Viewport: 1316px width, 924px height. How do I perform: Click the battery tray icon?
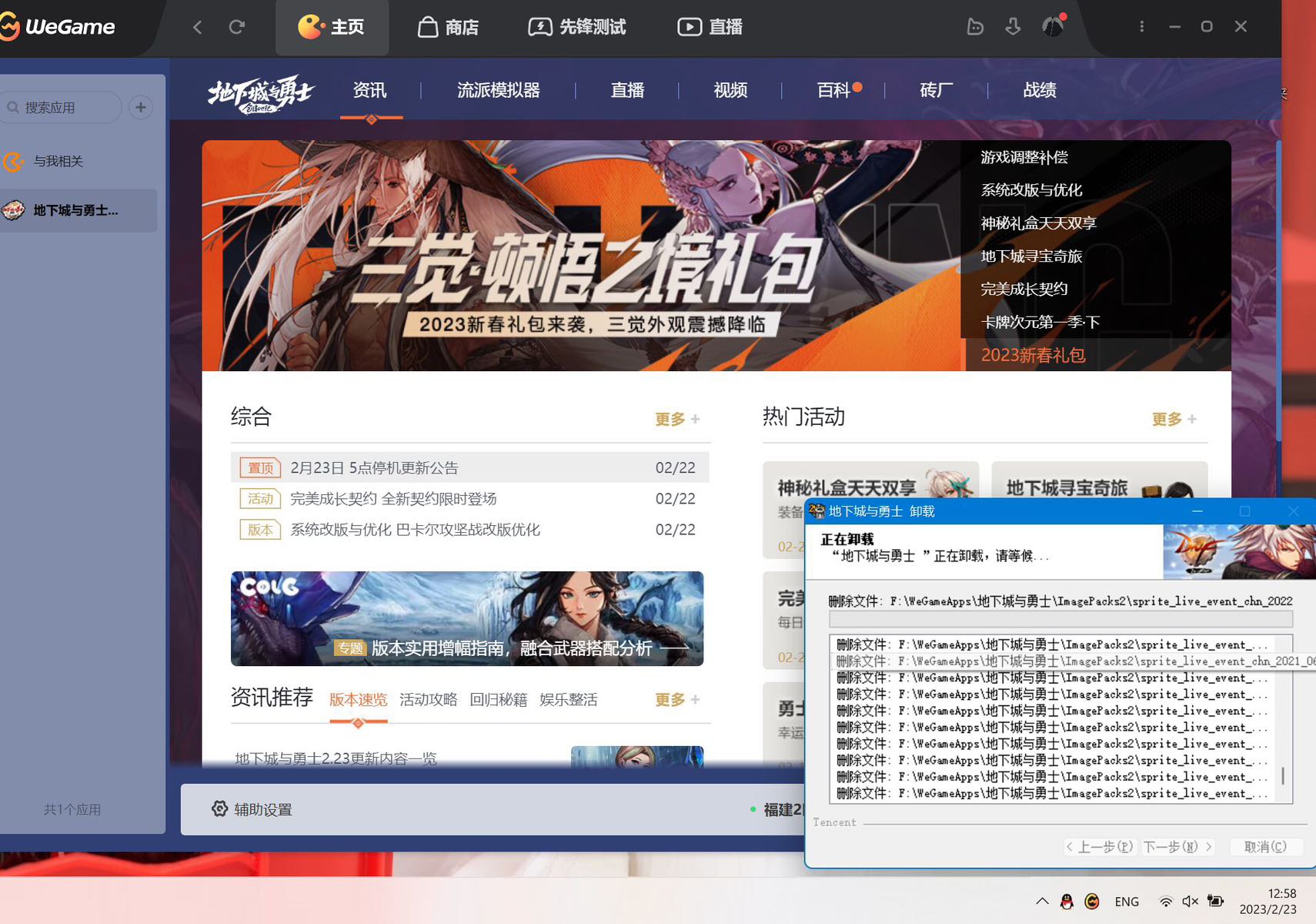[x=1216, y=902]
